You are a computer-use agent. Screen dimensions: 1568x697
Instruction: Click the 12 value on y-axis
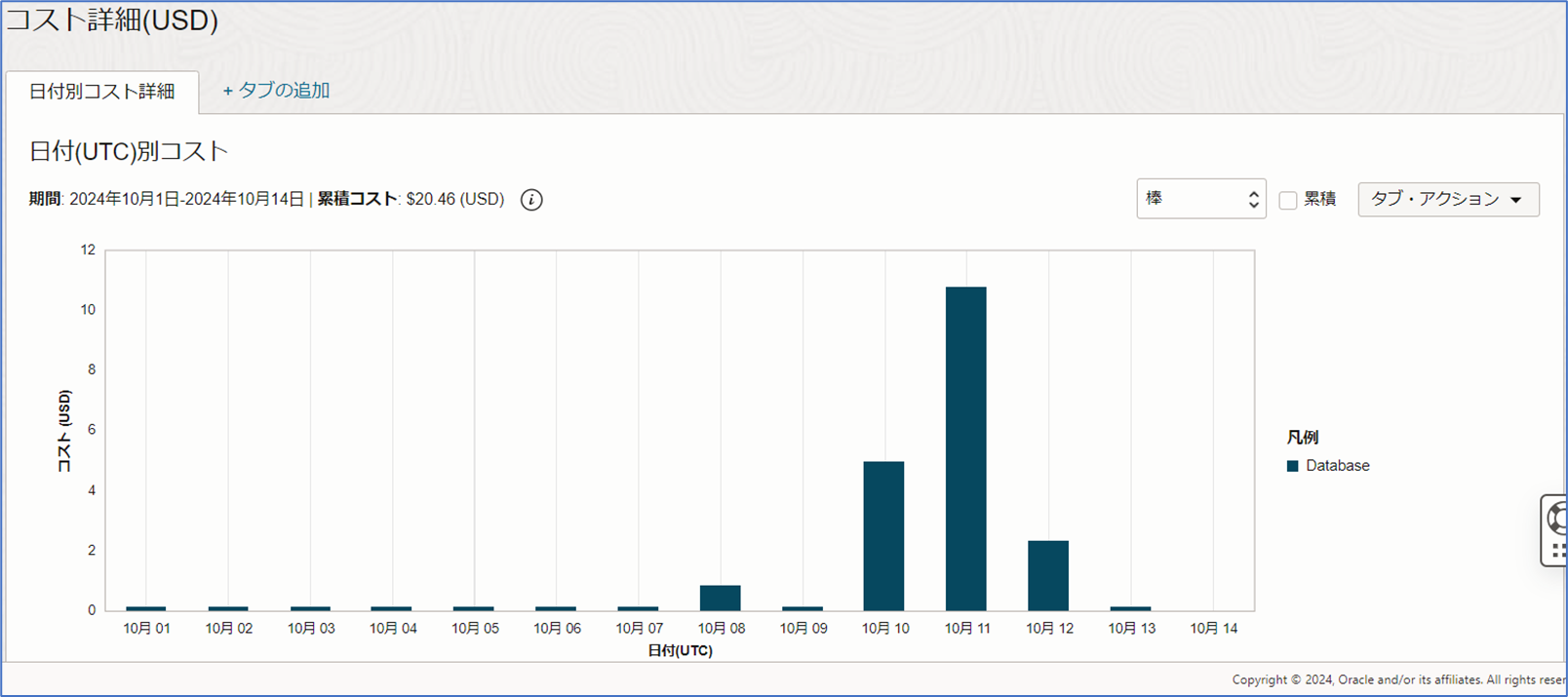click(x=88, y=250)
